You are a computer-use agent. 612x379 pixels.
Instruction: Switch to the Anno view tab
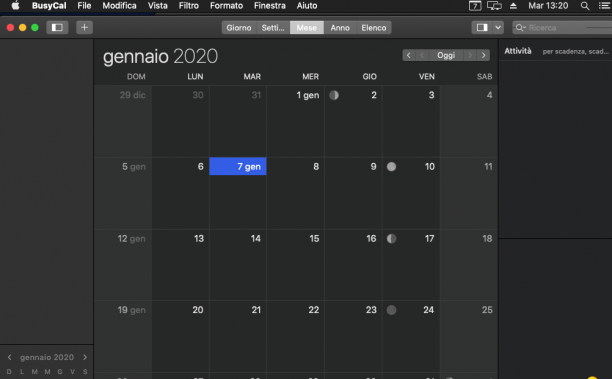coord(340,28)
